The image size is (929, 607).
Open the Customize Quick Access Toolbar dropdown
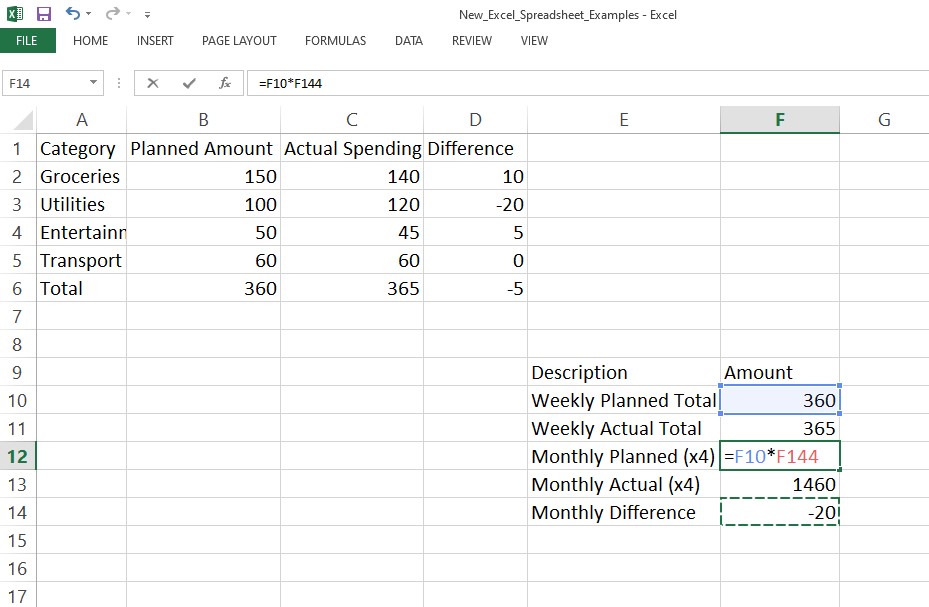pyautogui.click(x=148, y=15)
